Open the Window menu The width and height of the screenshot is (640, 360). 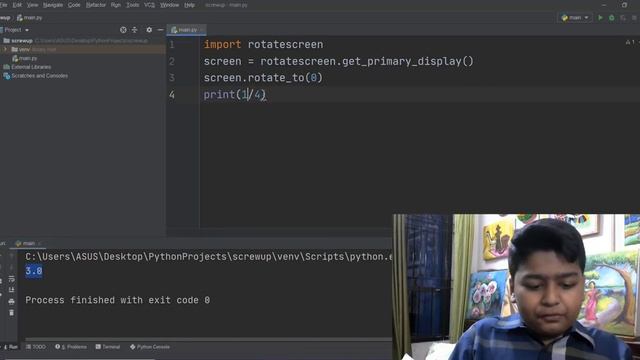(169, 5)
